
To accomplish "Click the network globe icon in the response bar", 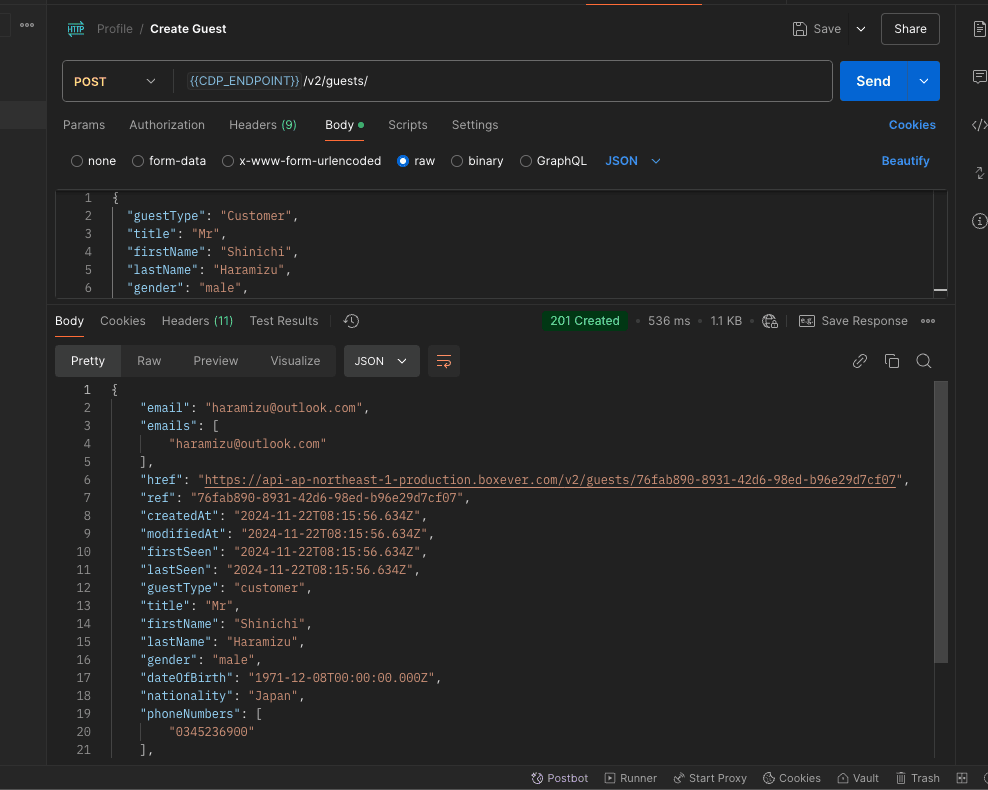I will click(x=769, y=321).
